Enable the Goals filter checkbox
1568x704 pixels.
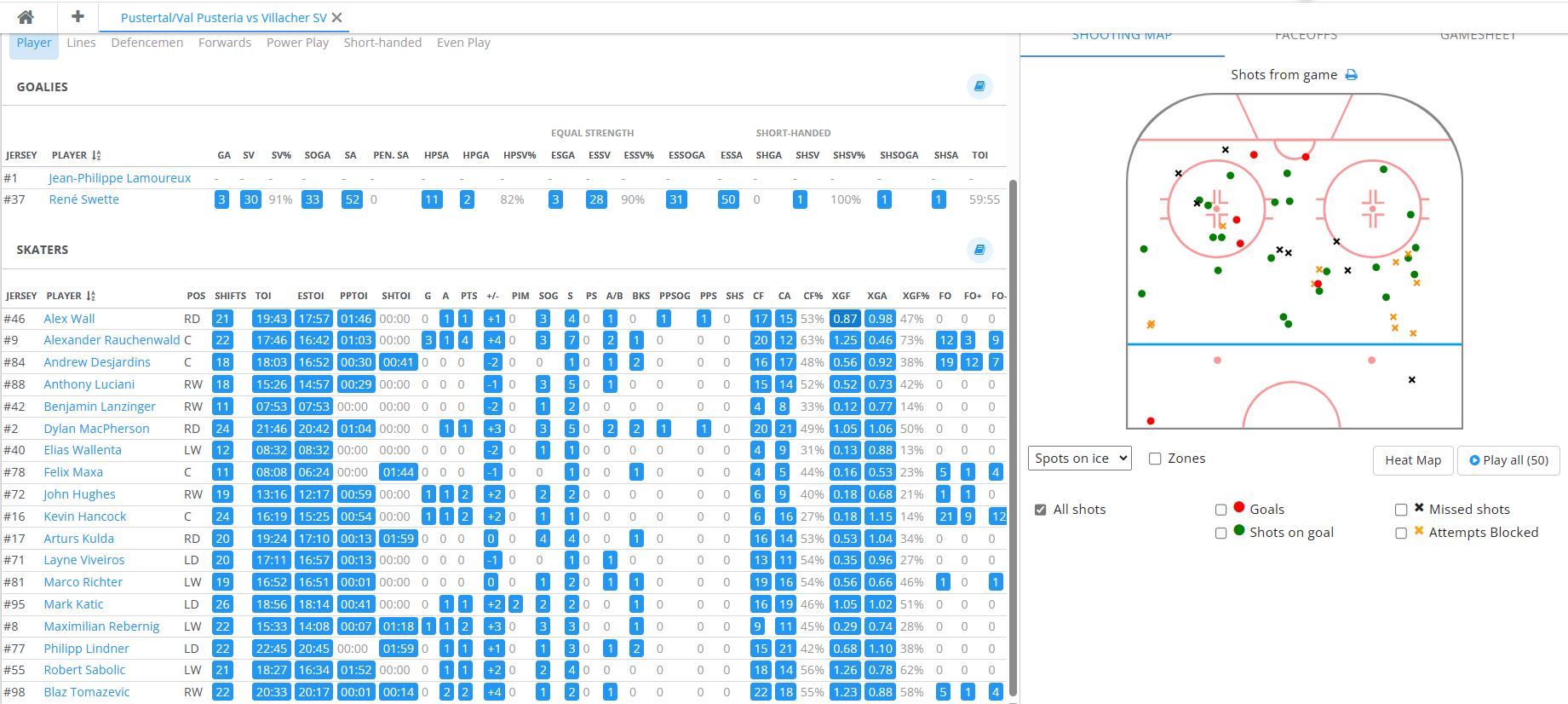click(x=1221, y=510)
